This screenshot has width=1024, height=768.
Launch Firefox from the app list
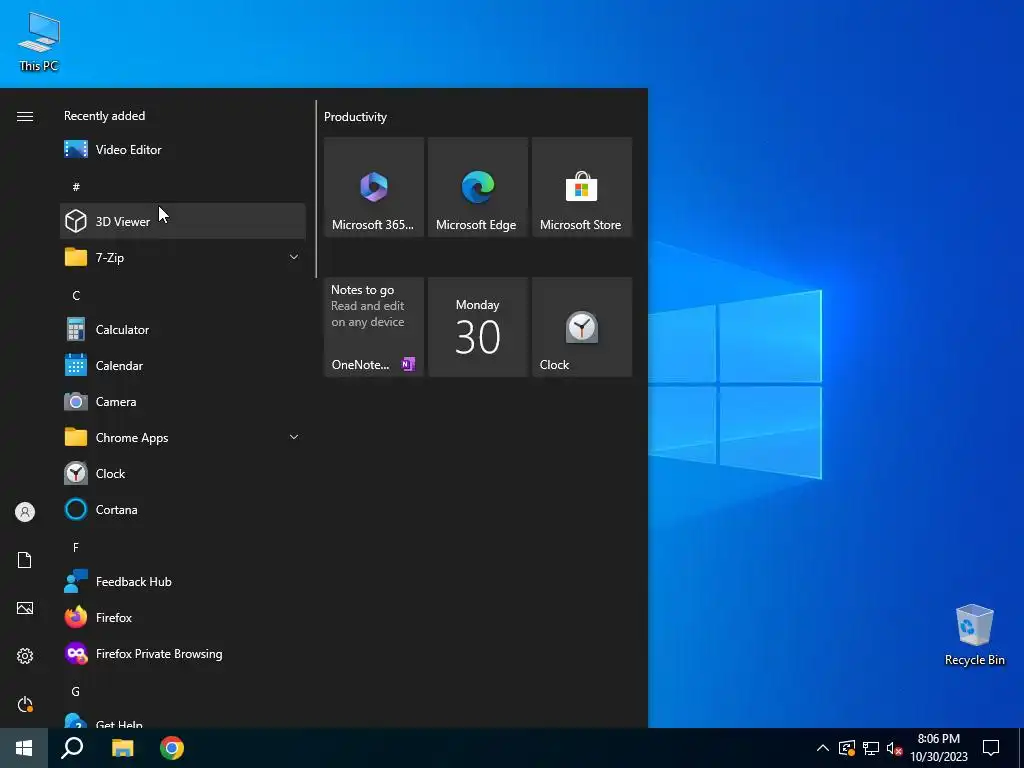click(182, 618)
